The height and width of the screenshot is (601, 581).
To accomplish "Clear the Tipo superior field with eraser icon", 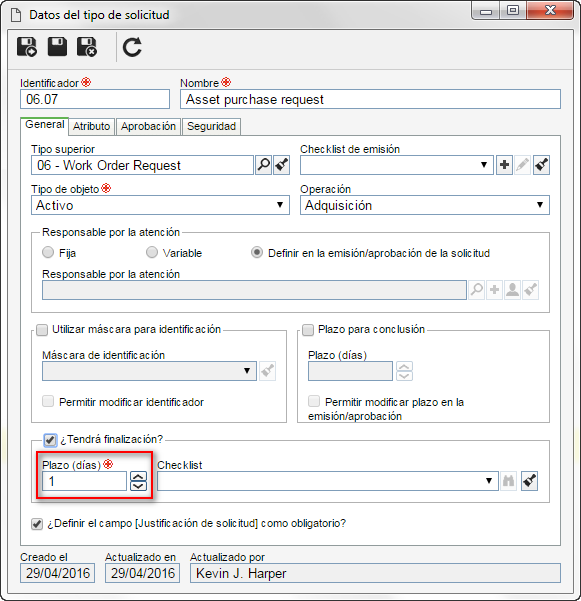I will pos(282,165).
